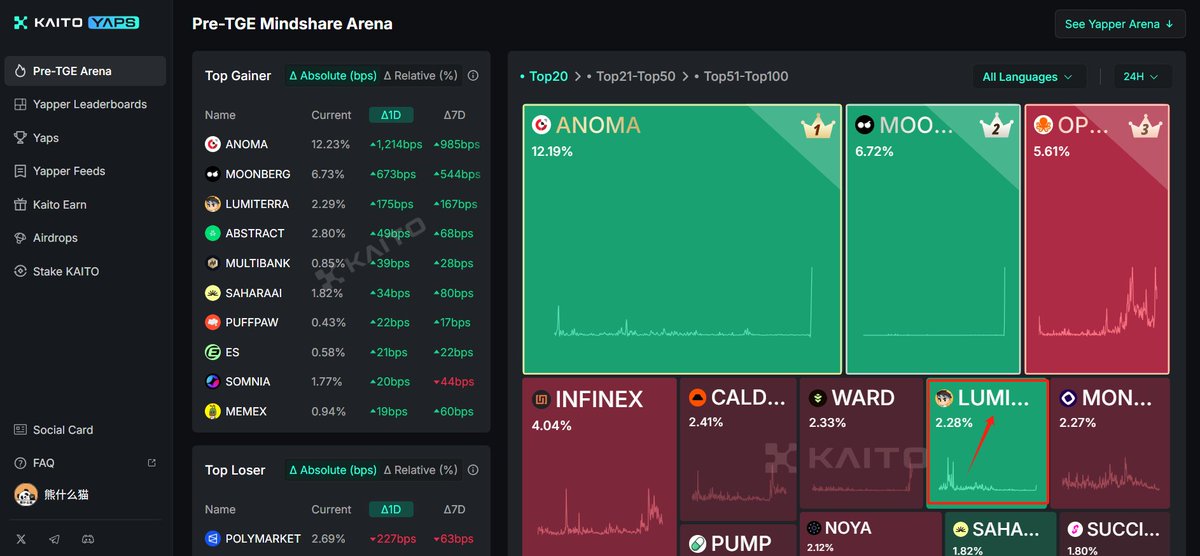
Task: Open the Discord social icon
Action: click(87, 539)
